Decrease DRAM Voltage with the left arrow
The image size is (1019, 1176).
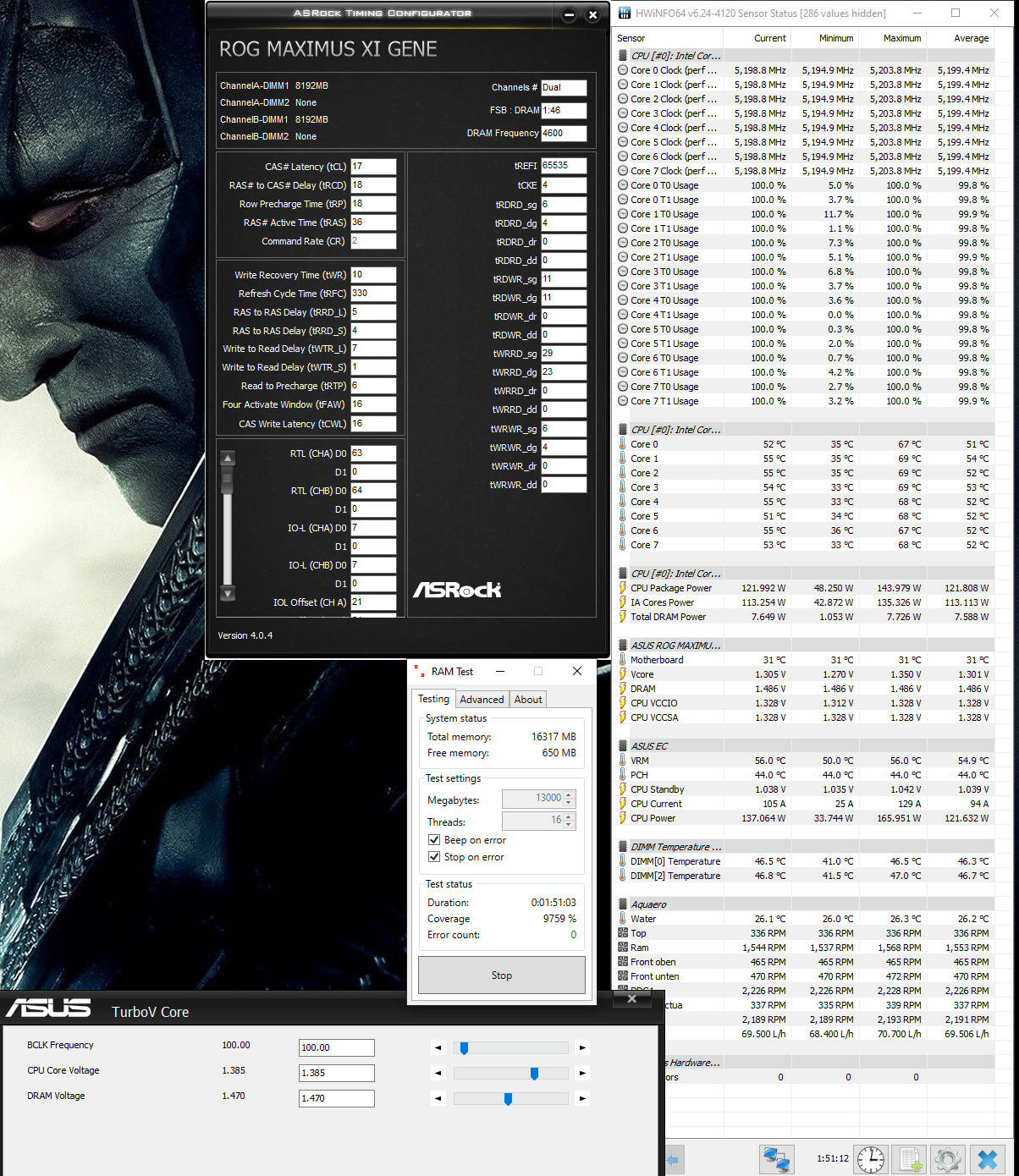point(438,1099)
